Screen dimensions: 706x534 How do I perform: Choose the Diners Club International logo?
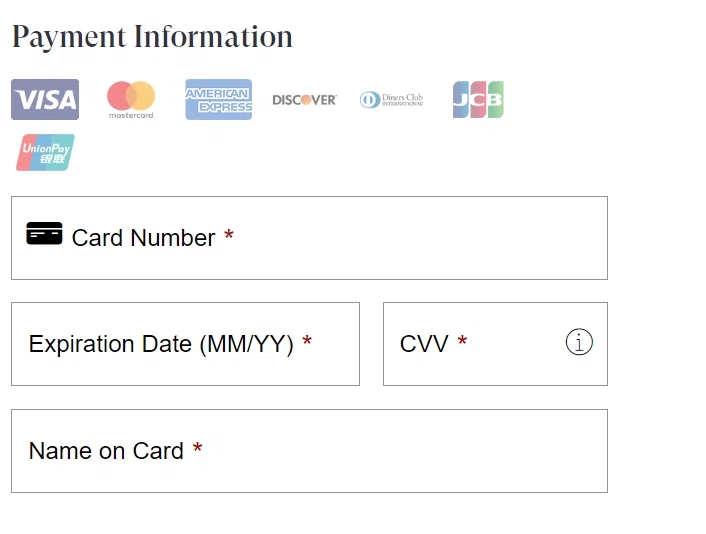(x=391, y=100)
